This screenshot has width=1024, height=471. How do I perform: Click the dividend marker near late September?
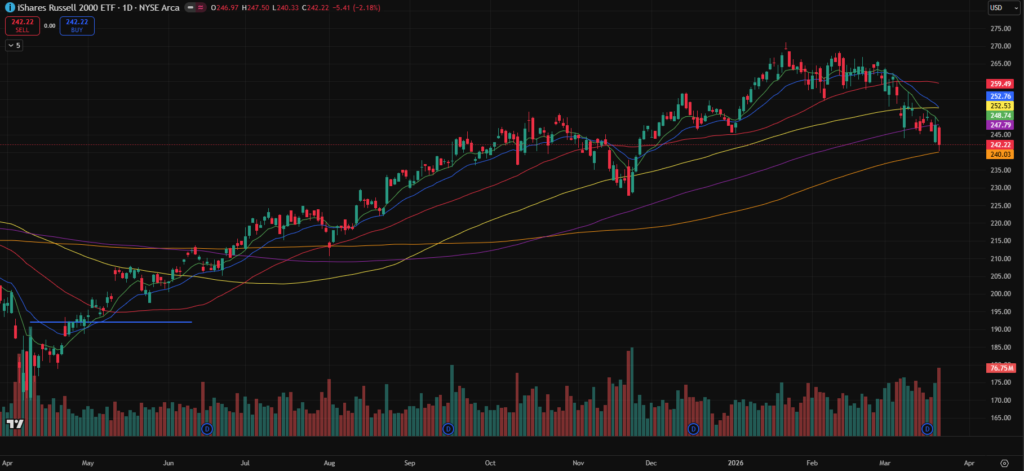(x=448, y=429)
